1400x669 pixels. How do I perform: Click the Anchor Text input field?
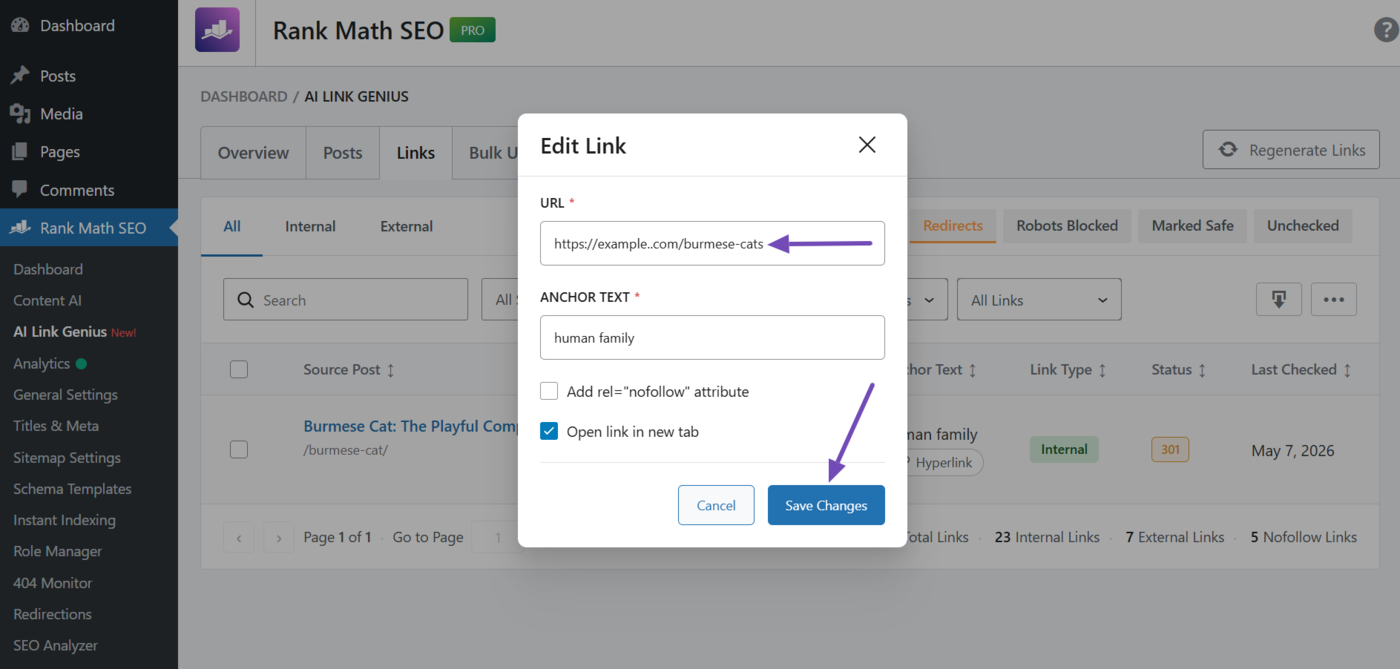pos(712,337)
